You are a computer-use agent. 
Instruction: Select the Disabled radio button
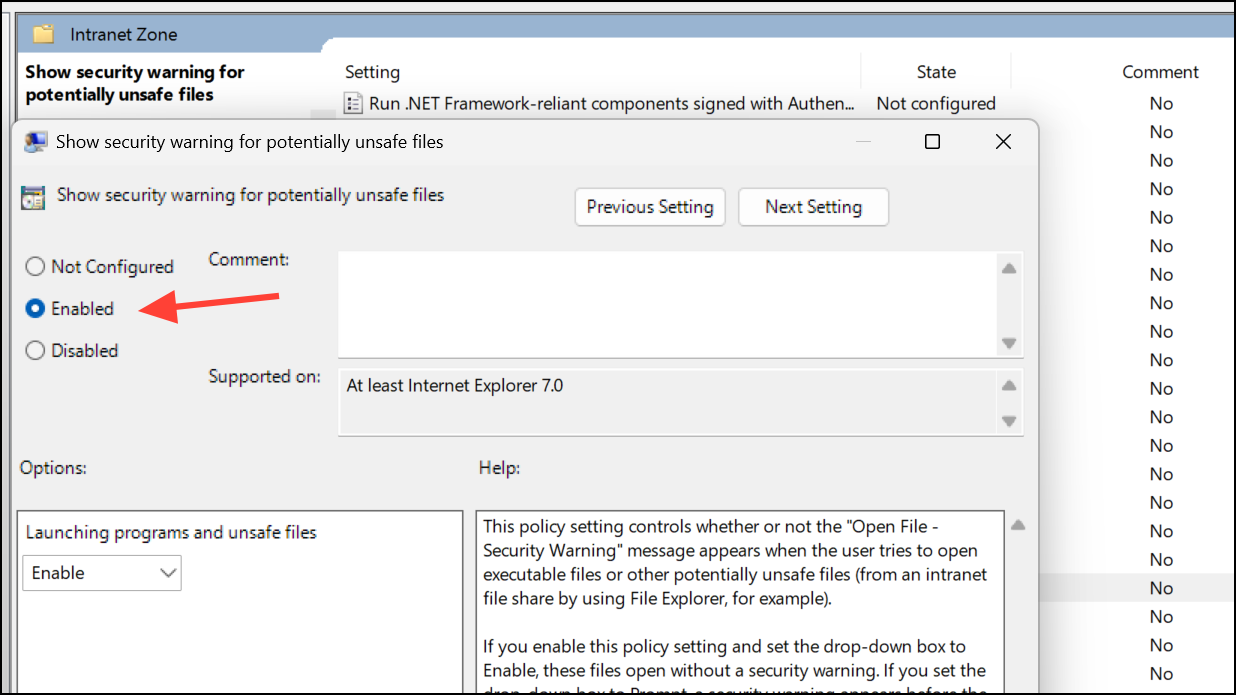click(x=35, y=351)
